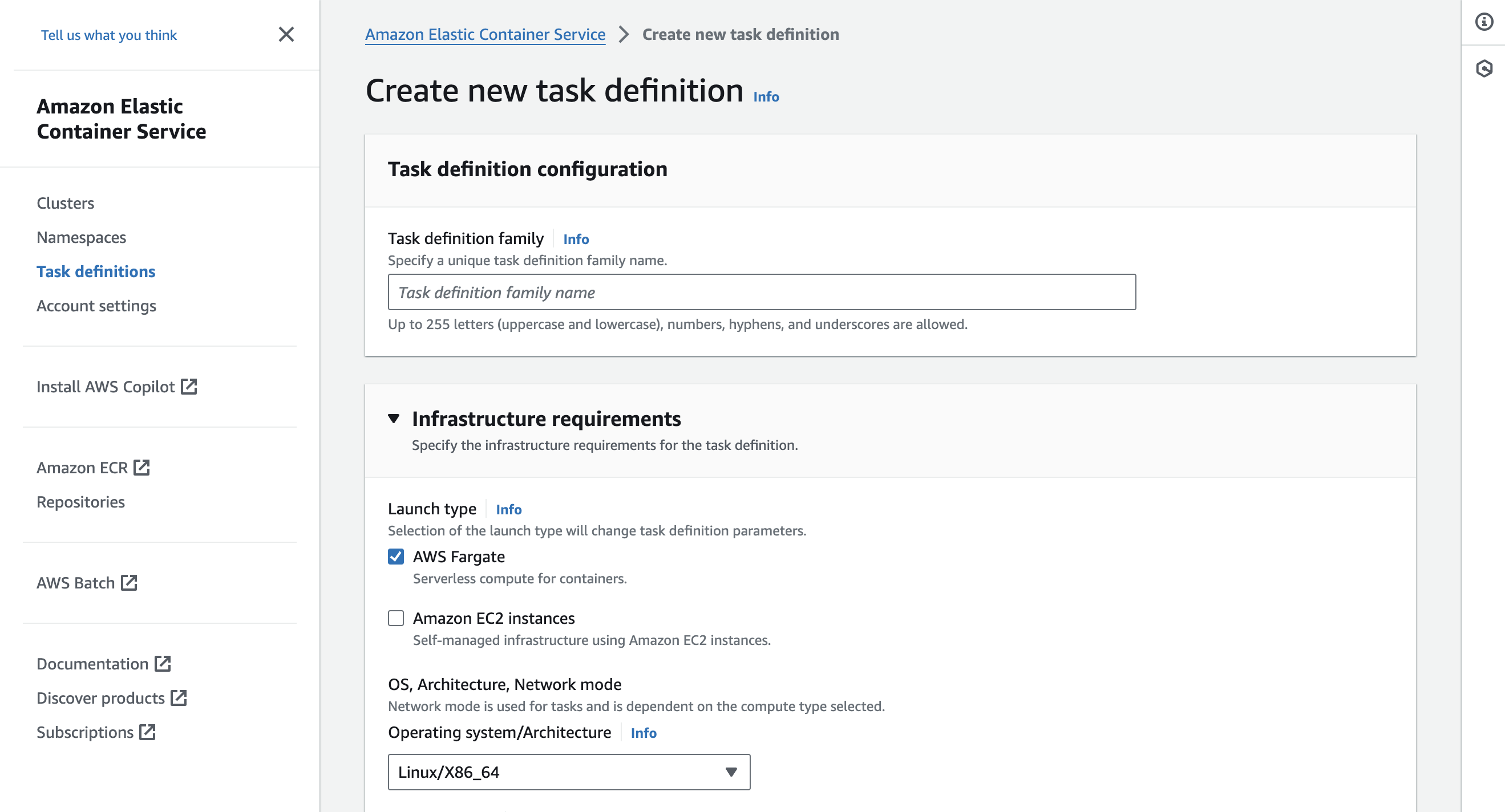Open Repositories in the sidebar
The image size is (1505, 812).
80,502
